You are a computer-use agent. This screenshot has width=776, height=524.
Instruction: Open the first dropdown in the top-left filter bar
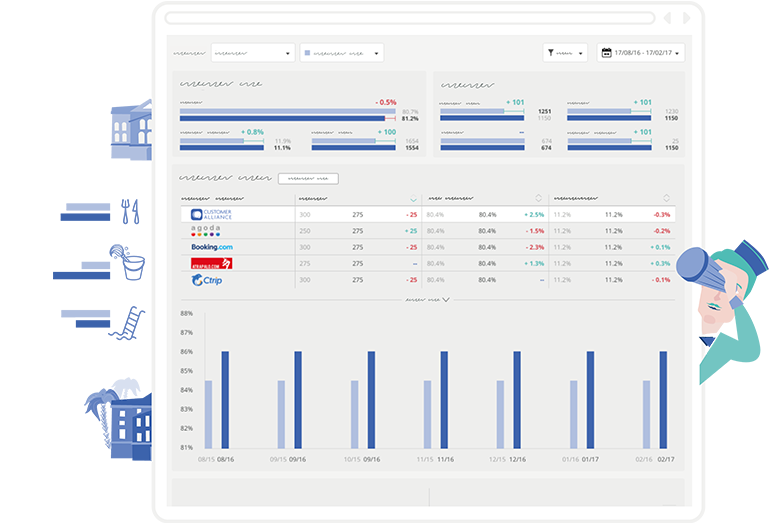pos(251,53)
